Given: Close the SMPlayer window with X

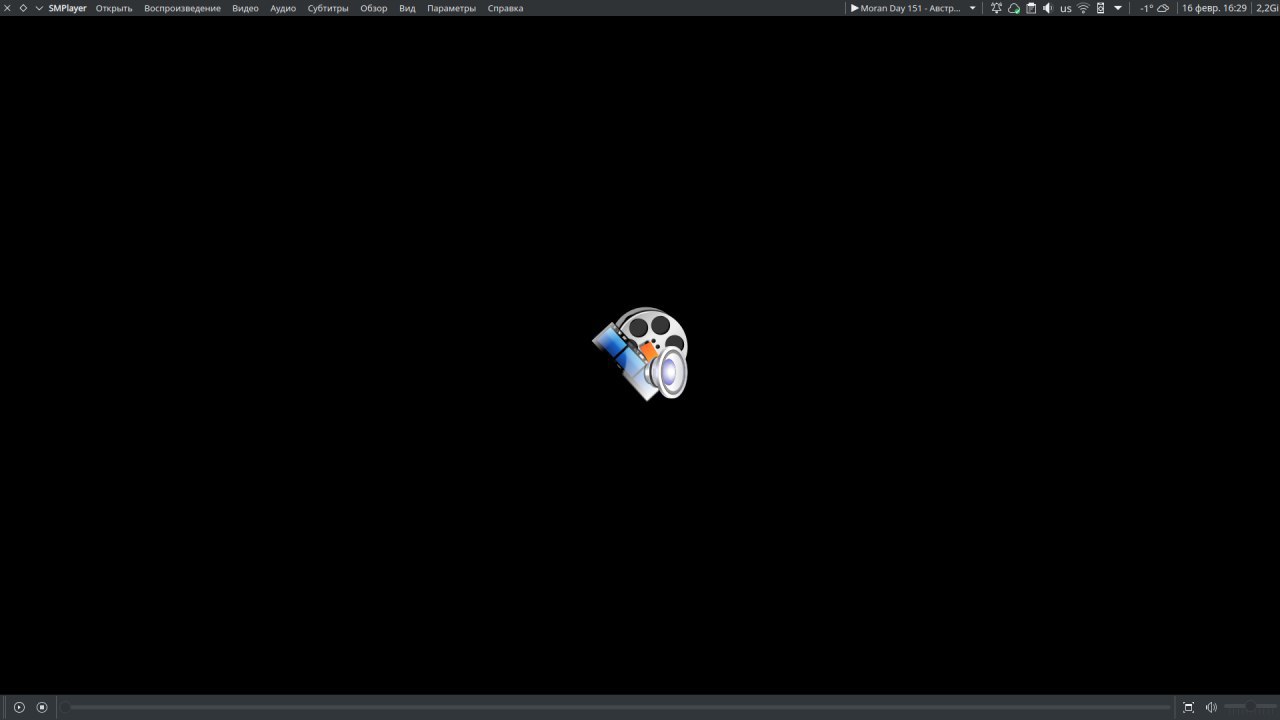Looking at the screenshot, I should click(x=7, y=8).
